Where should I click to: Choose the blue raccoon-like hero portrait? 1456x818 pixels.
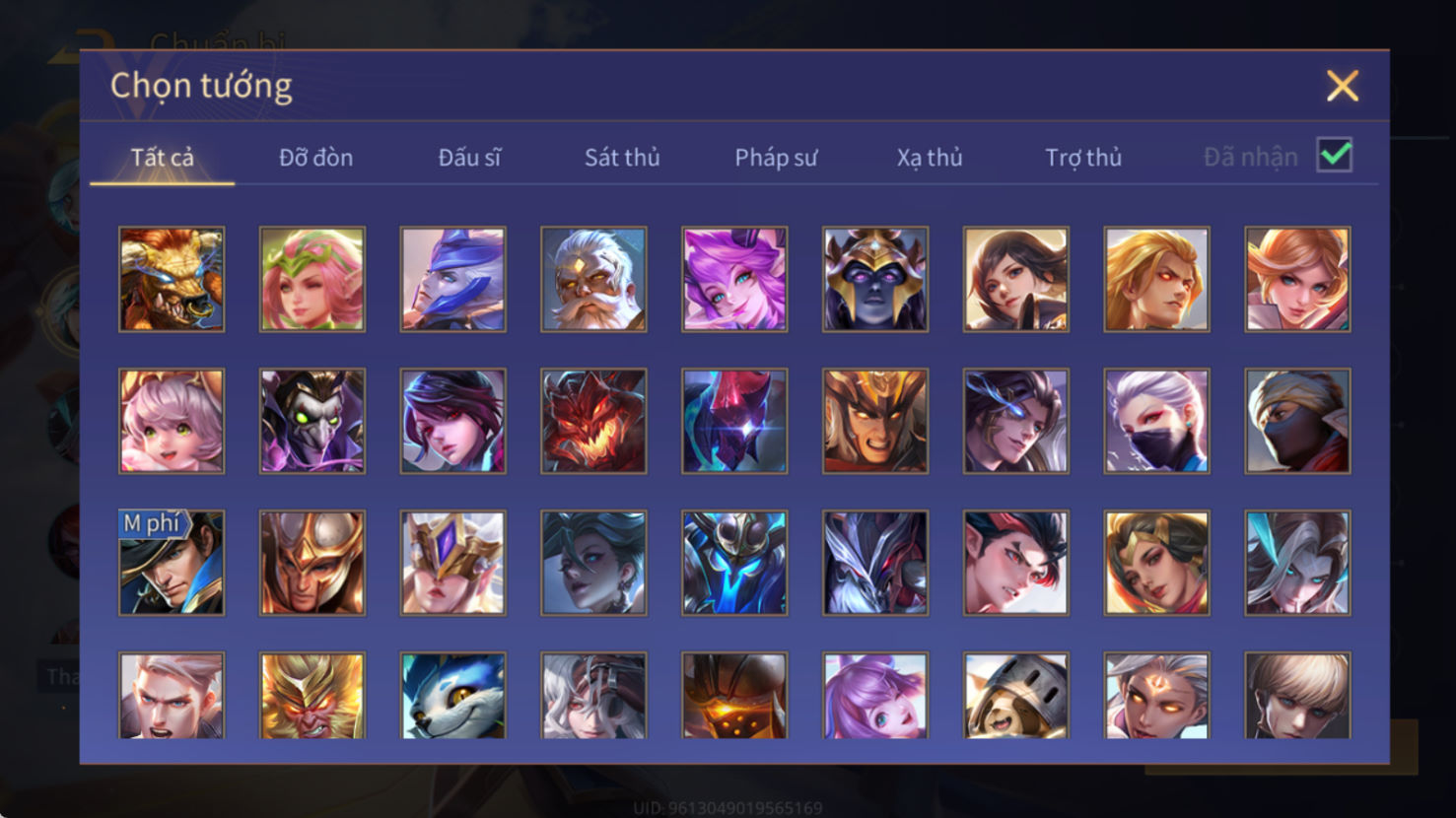[453, 696]
